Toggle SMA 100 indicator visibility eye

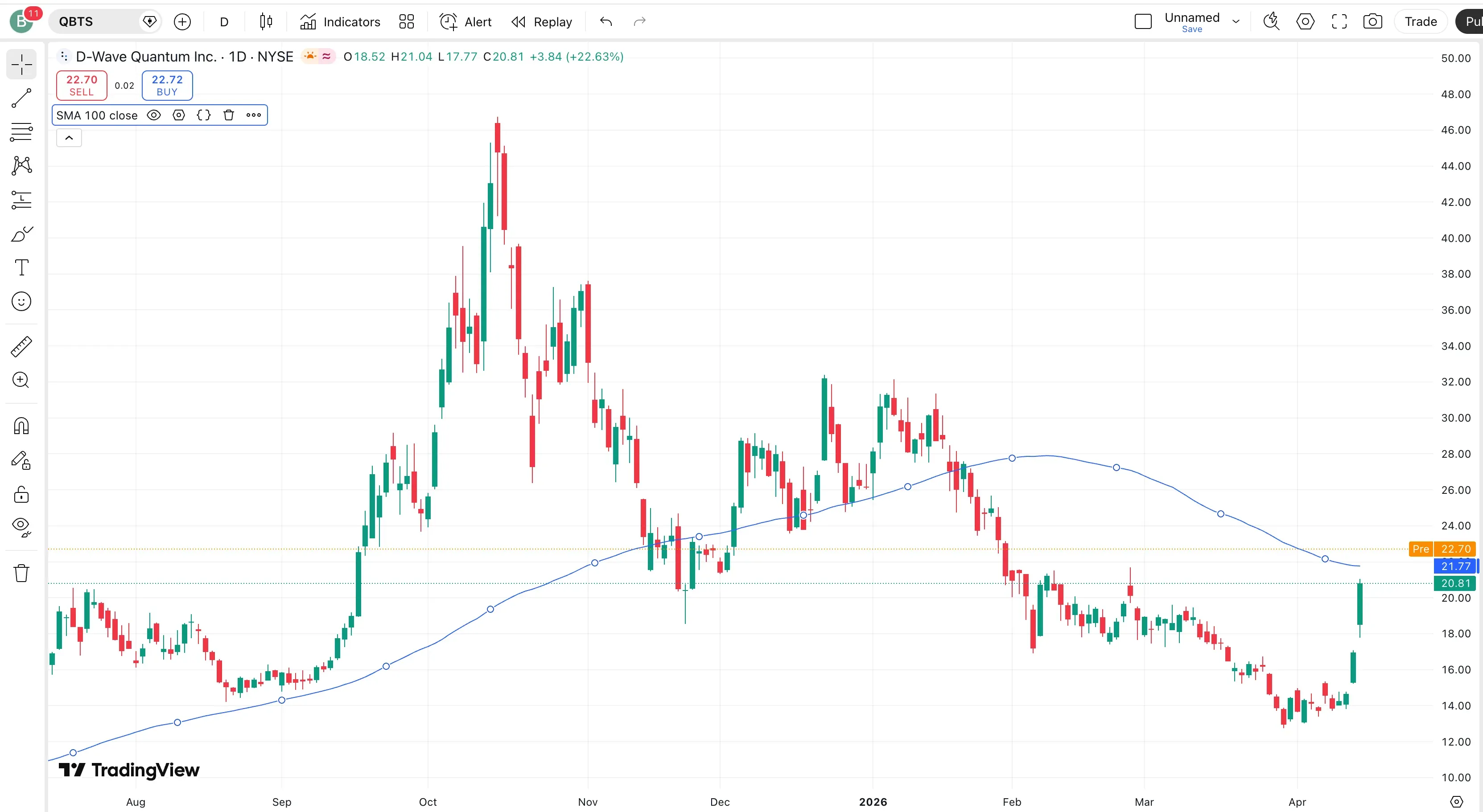tap(154, 115)
